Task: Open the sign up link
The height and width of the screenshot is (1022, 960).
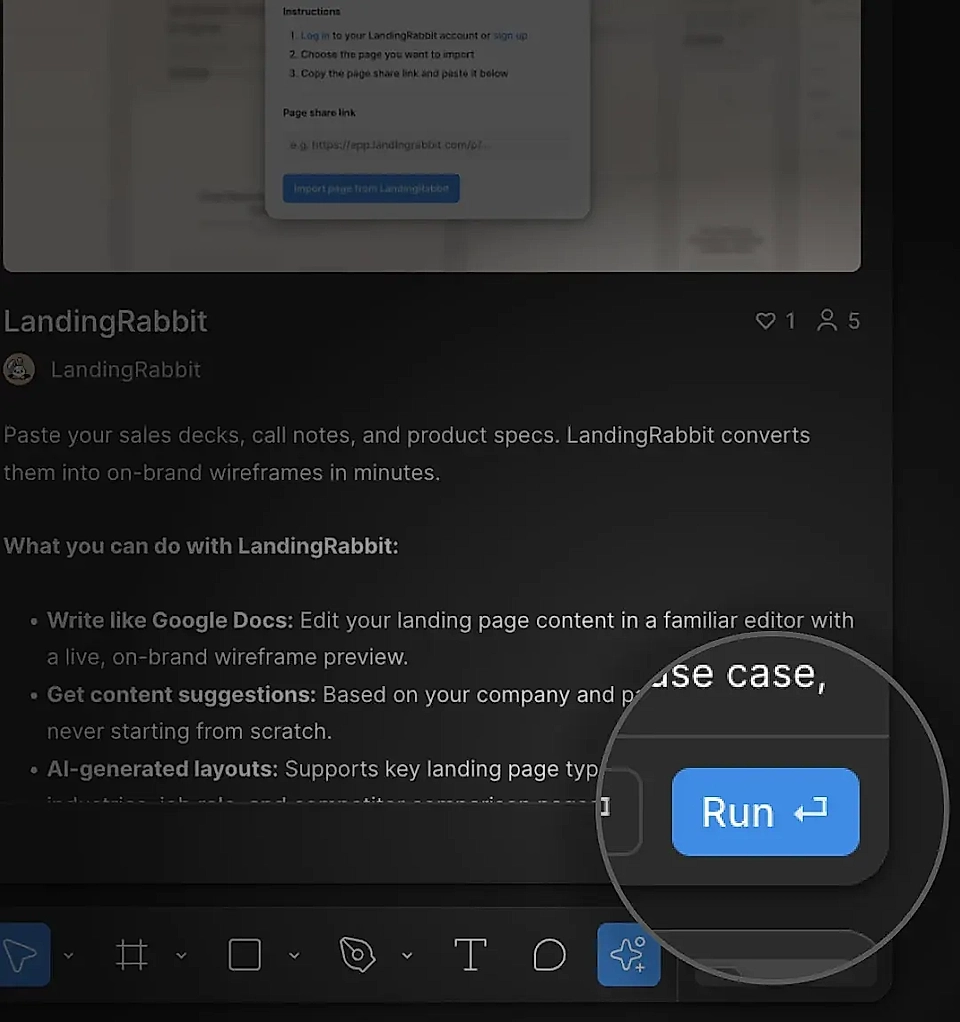Action: (x=510, y=35)
